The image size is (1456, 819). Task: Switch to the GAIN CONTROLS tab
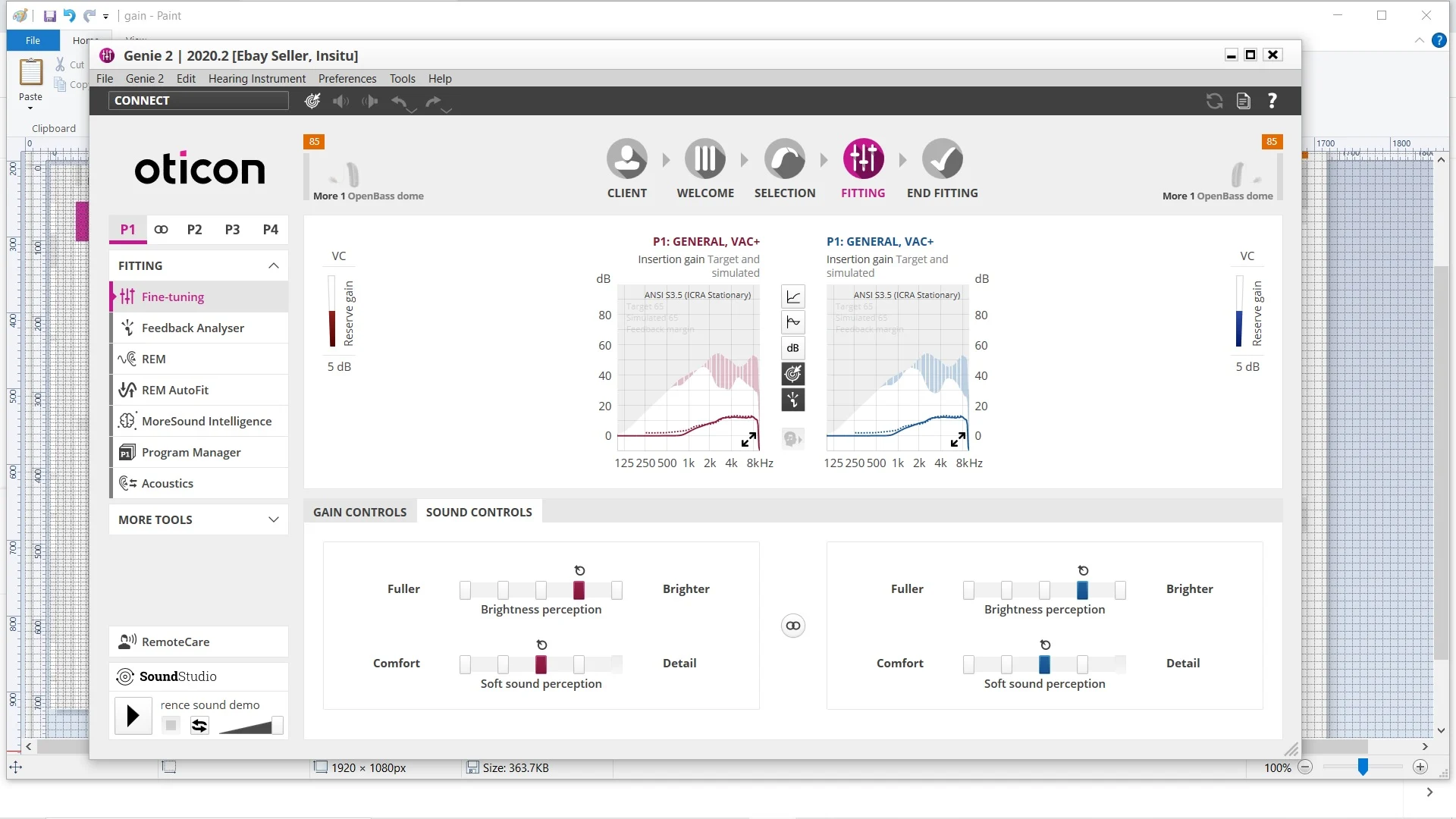coord(360,512)
